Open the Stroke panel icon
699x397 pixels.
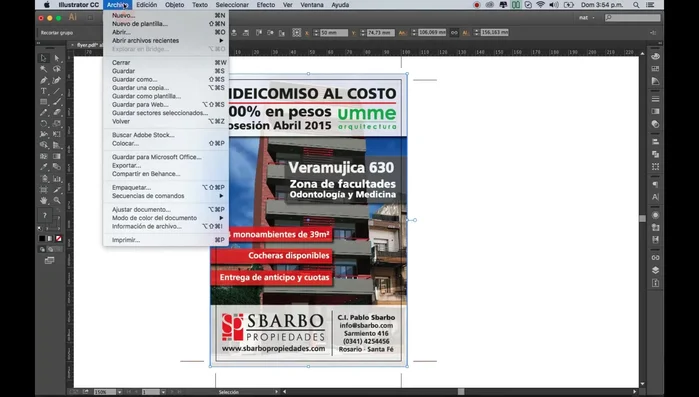pyautogui.click(x=655, y=99)
